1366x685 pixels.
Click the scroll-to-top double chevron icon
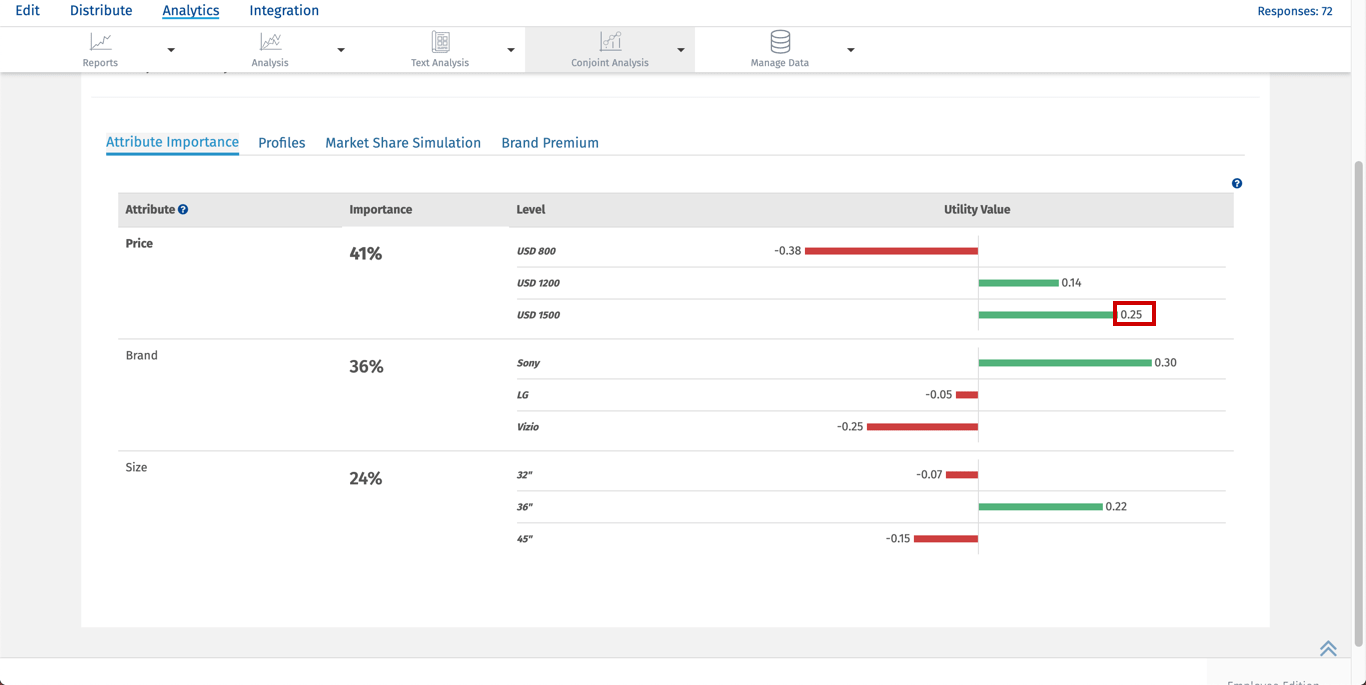[x=1328, y=649]
